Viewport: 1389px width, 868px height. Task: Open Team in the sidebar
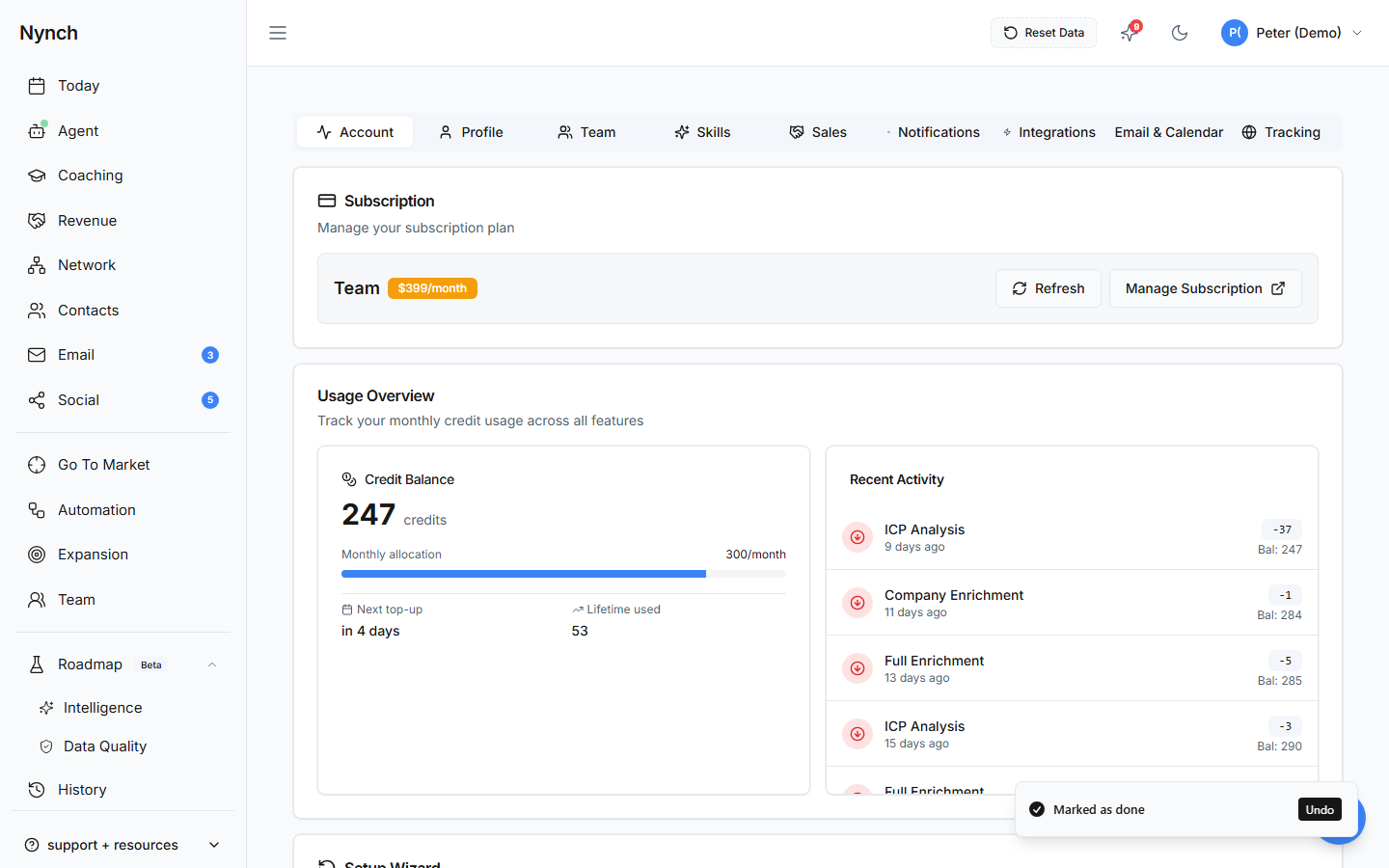point(123,600)
